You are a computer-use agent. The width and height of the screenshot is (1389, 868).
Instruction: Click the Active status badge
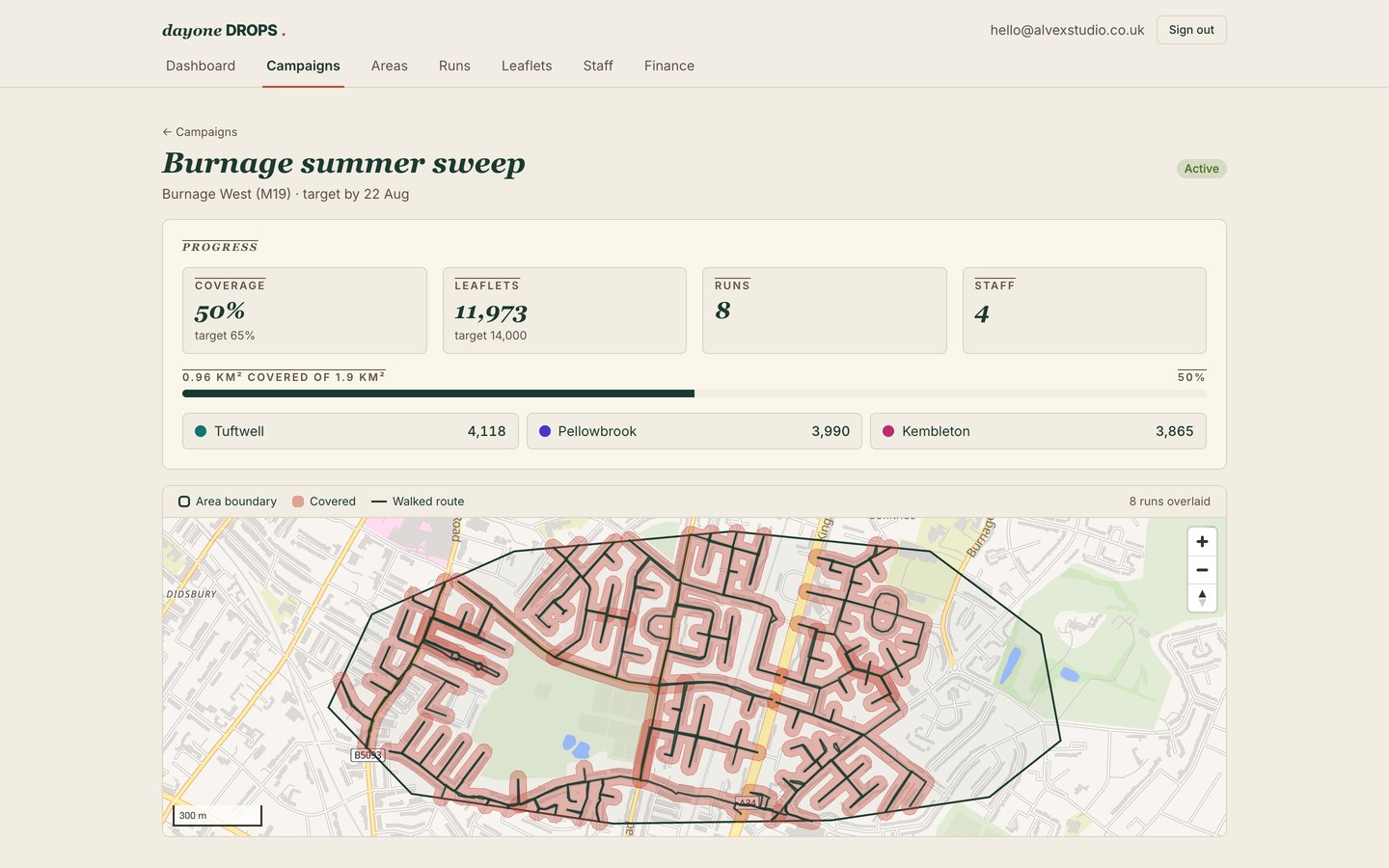pos(1202,169)
